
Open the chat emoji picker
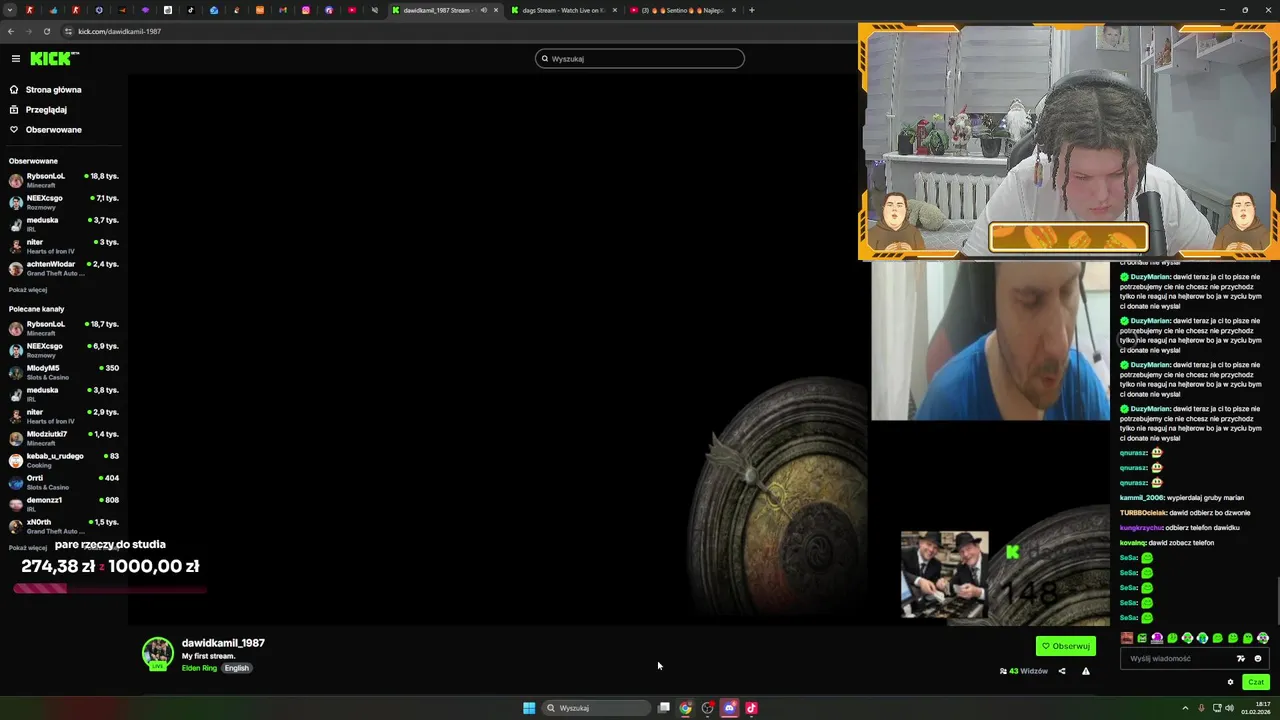coord(1258,659)
